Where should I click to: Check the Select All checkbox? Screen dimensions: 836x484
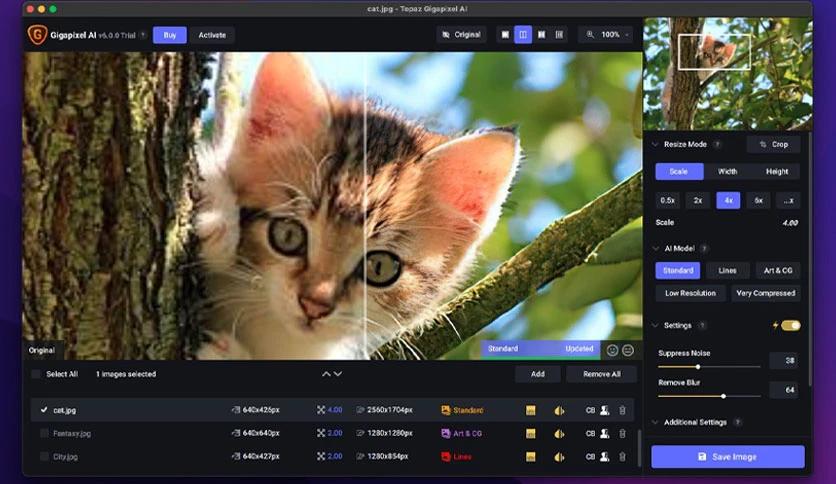37,374
